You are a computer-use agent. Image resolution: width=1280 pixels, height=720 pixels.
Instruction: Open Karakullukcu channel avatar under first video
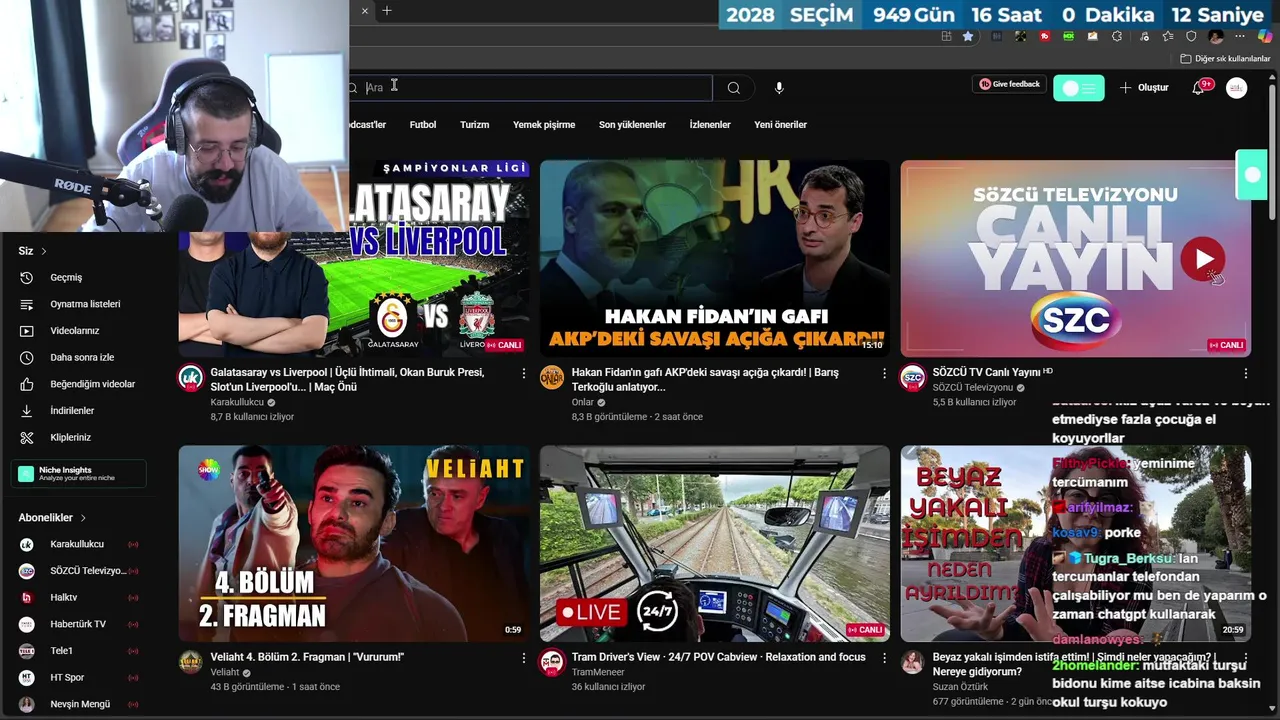[190, 377]
